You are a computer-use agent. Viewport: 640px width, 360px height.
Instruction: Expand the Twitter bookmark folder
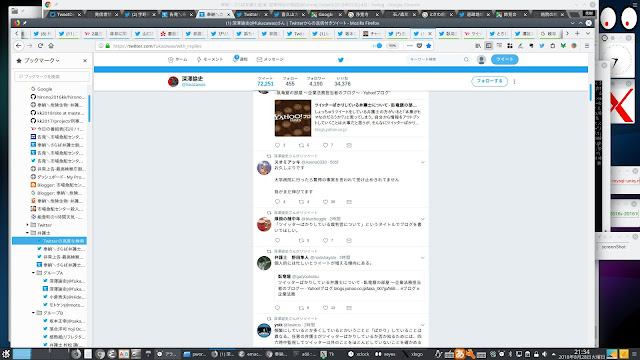tap(28, 225)
